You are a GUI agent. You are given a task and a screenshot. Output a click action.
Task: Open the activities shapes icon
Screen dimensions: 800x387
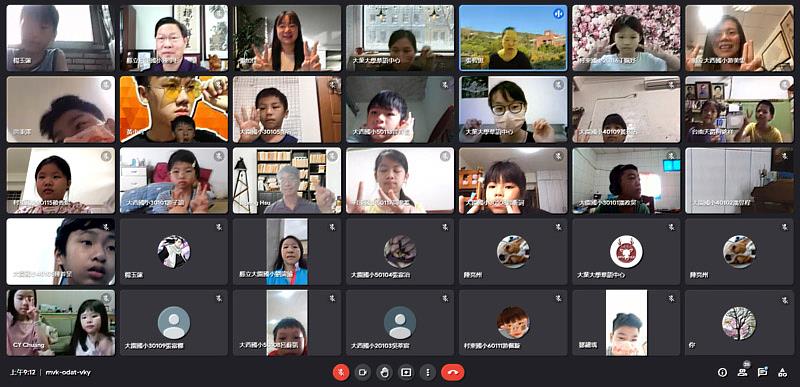[782, 373]
